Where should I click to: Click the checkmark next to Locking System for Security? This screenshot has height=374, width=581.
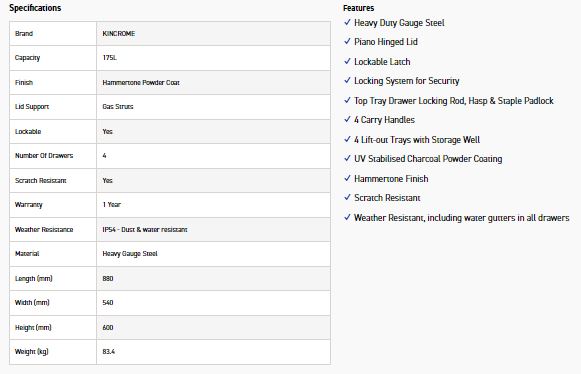(x=347, y=80)
